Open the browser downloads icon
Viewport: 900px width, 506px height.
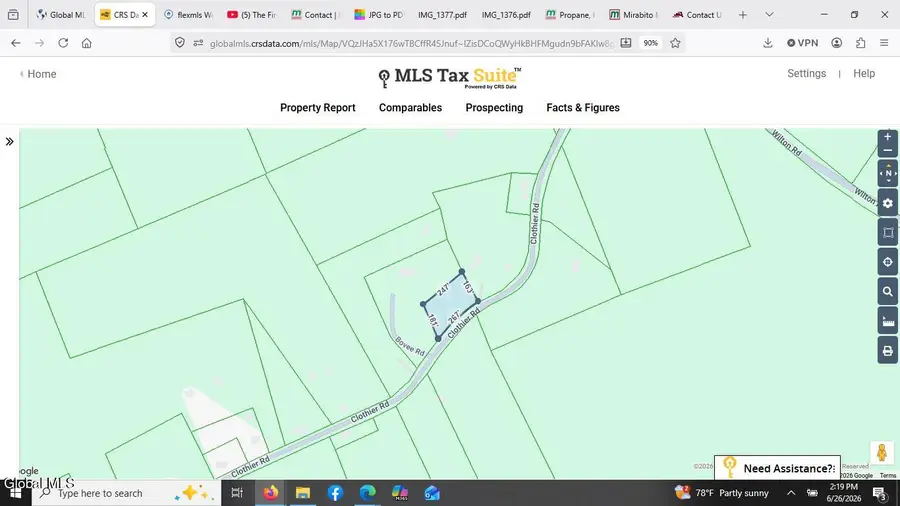click(x=767, y=43)
